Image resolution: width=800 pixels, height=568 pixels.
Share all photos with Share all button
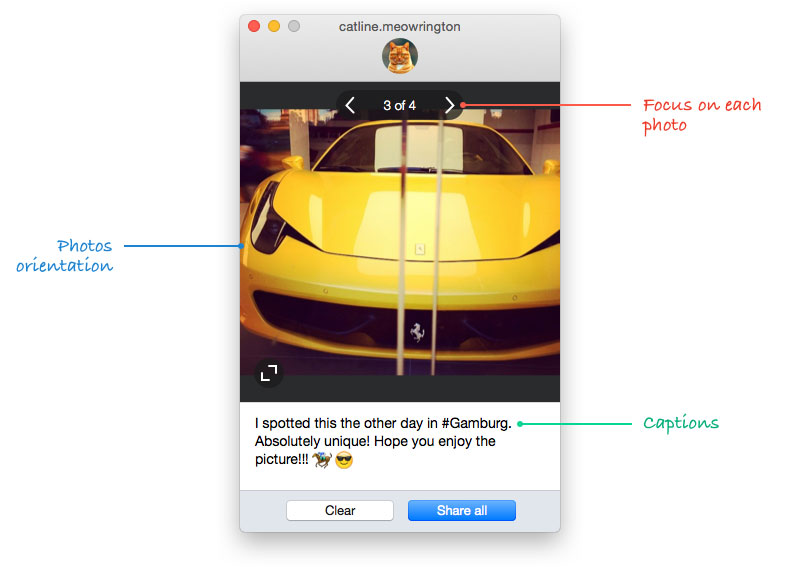click(462, 510)
